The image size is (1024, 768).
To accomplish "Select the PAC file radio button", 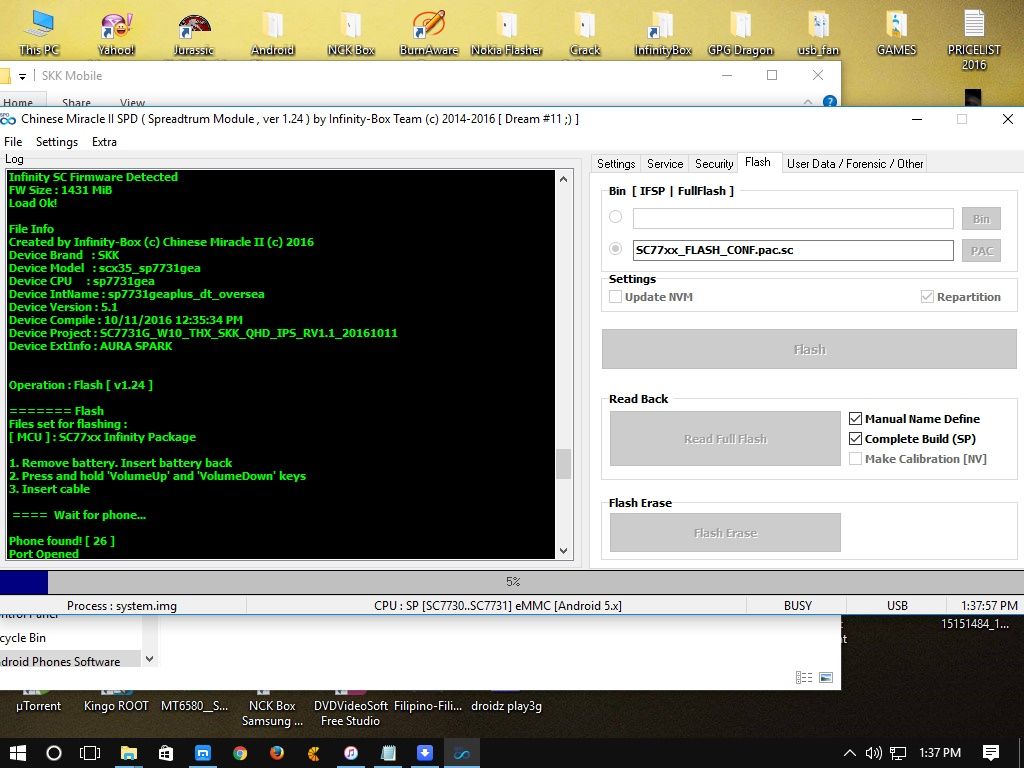I will click(615, 249).
